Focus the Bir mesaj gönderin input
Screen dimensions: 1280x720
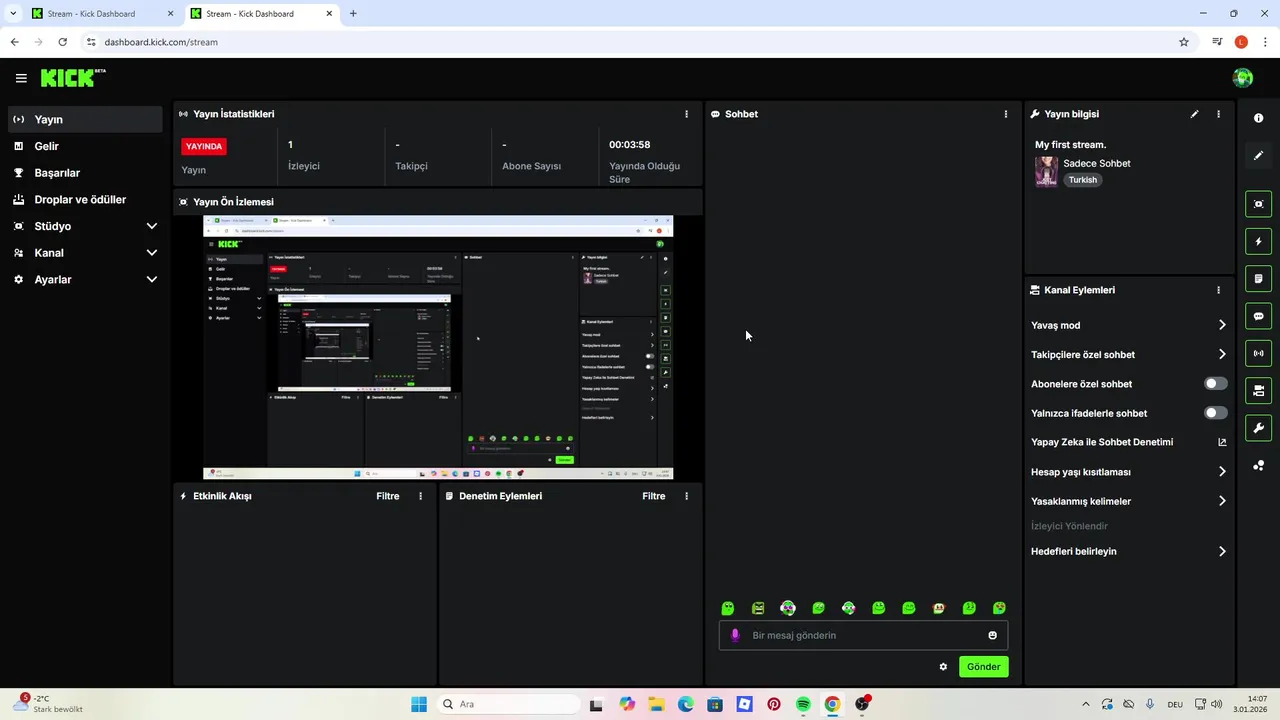[x=864, y=635]
